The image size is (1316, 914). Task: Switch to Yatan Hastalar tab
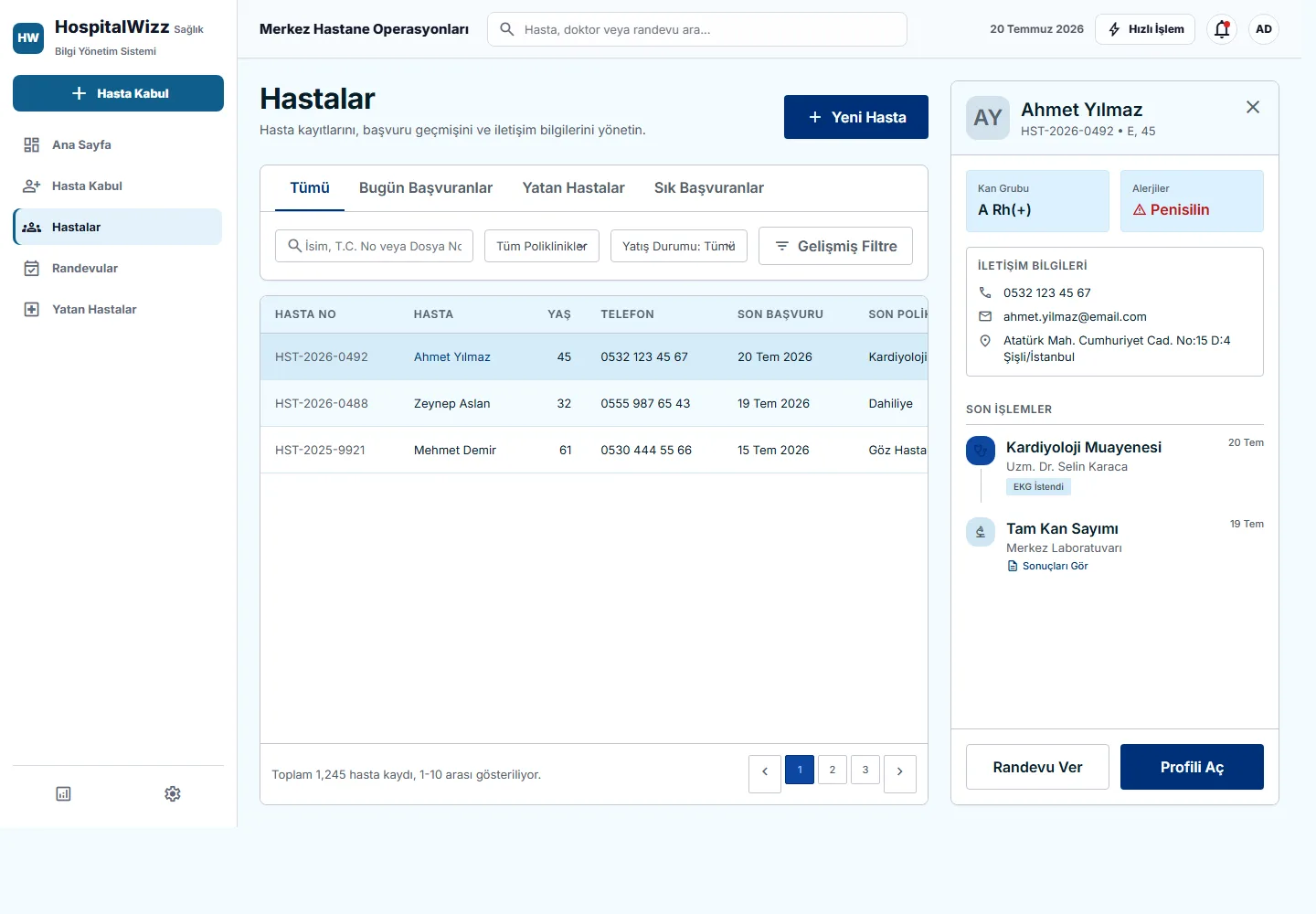[574, 187]
